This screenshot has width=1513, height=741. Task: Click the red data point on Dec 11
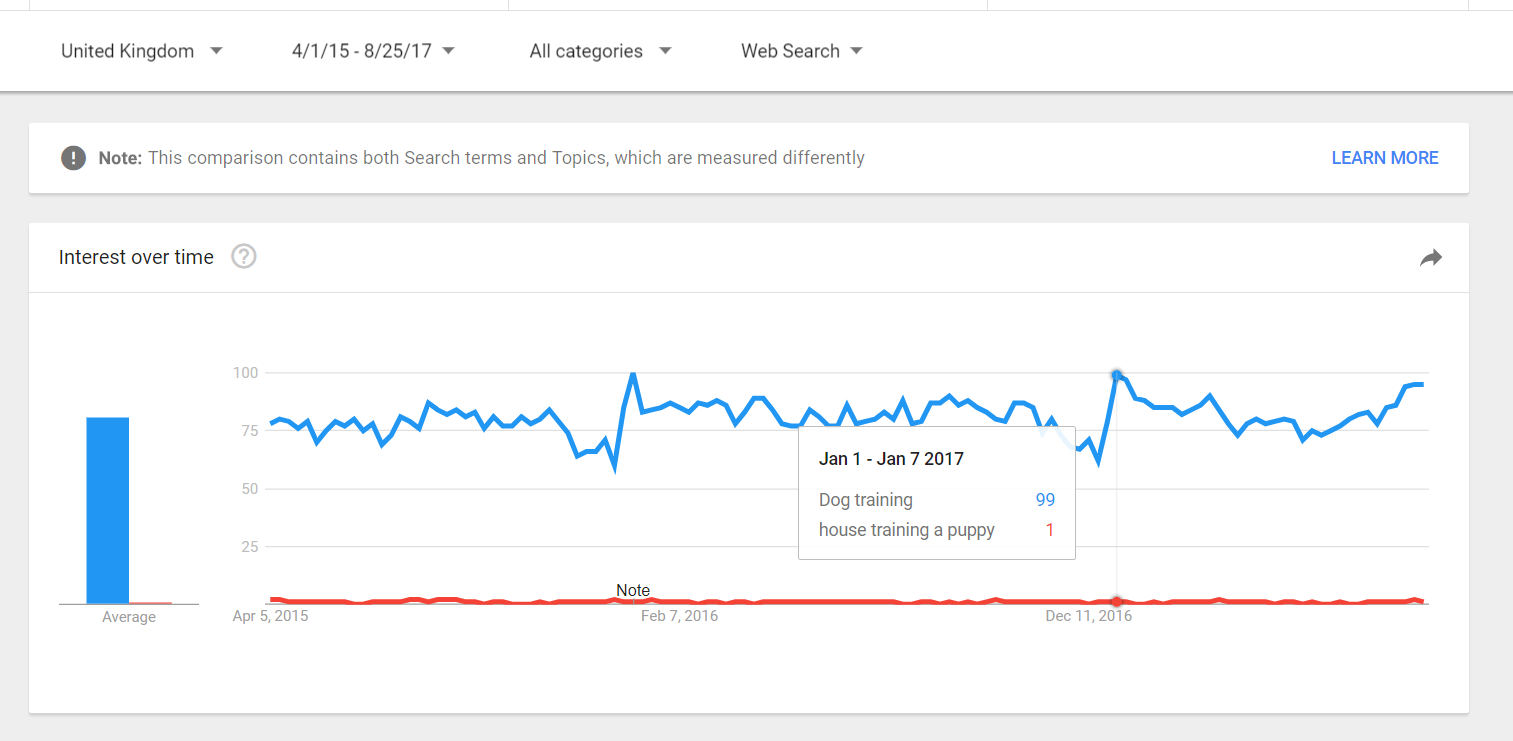1116,602
